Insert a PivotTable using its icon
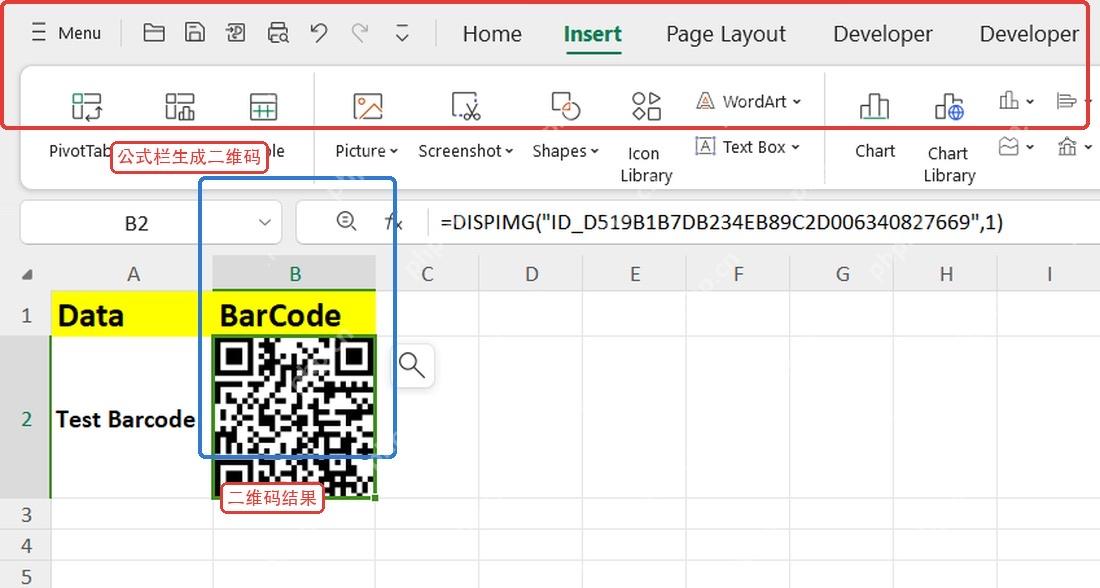 [87, 107]
